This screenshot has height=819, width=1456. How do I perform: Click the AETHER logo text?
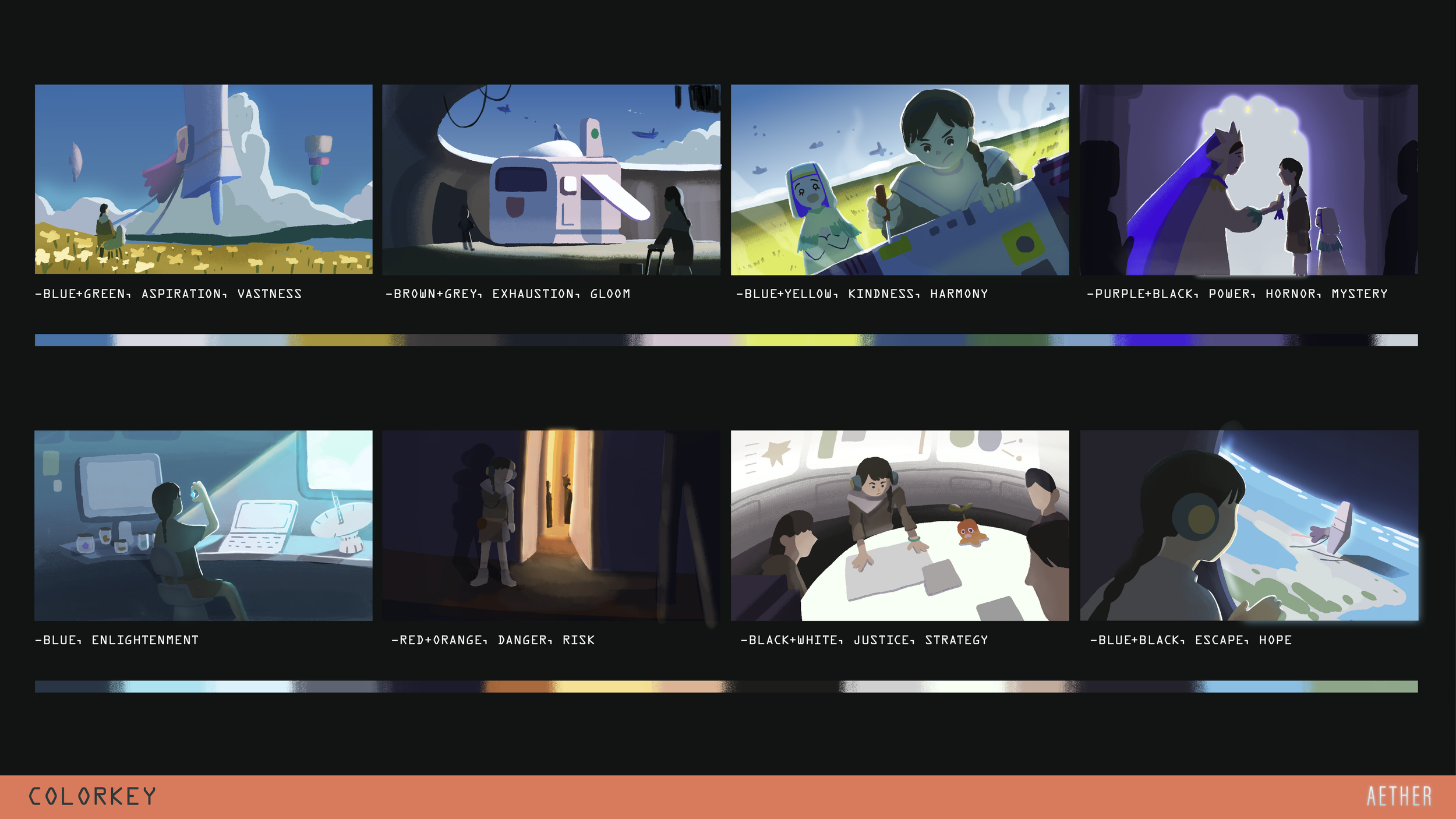tap(1399, 796)
